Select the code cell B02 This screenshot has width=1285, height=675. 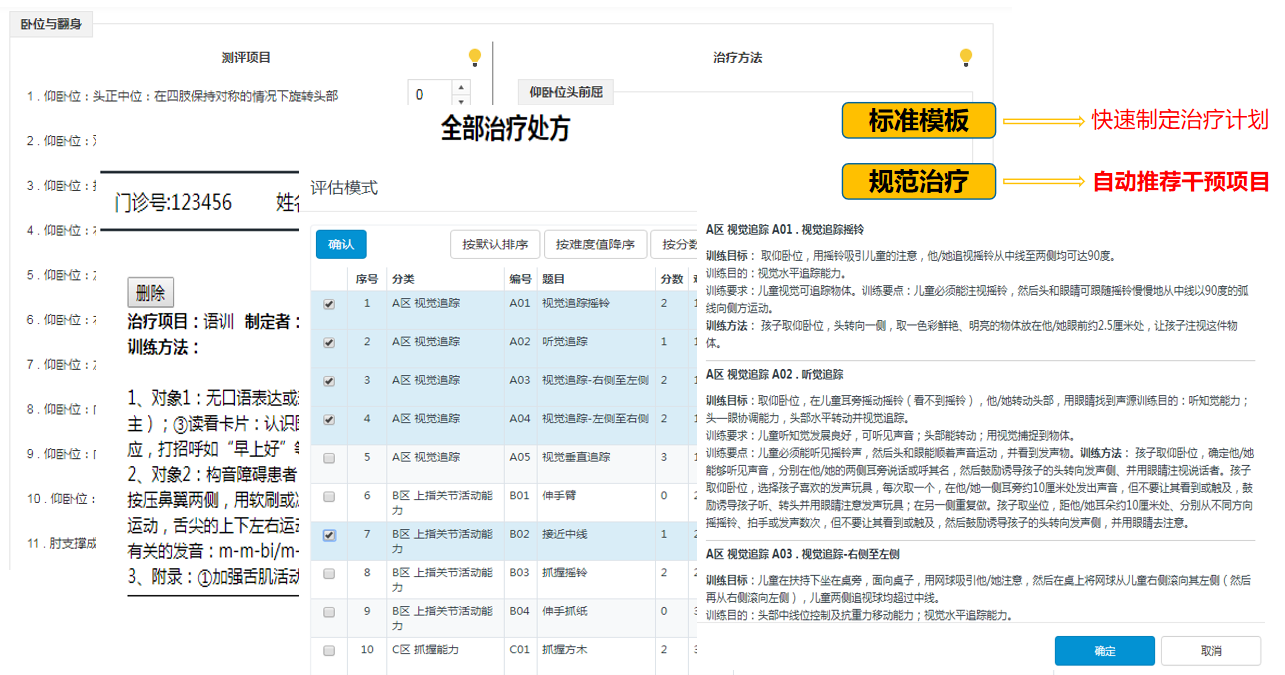(520, 535)
